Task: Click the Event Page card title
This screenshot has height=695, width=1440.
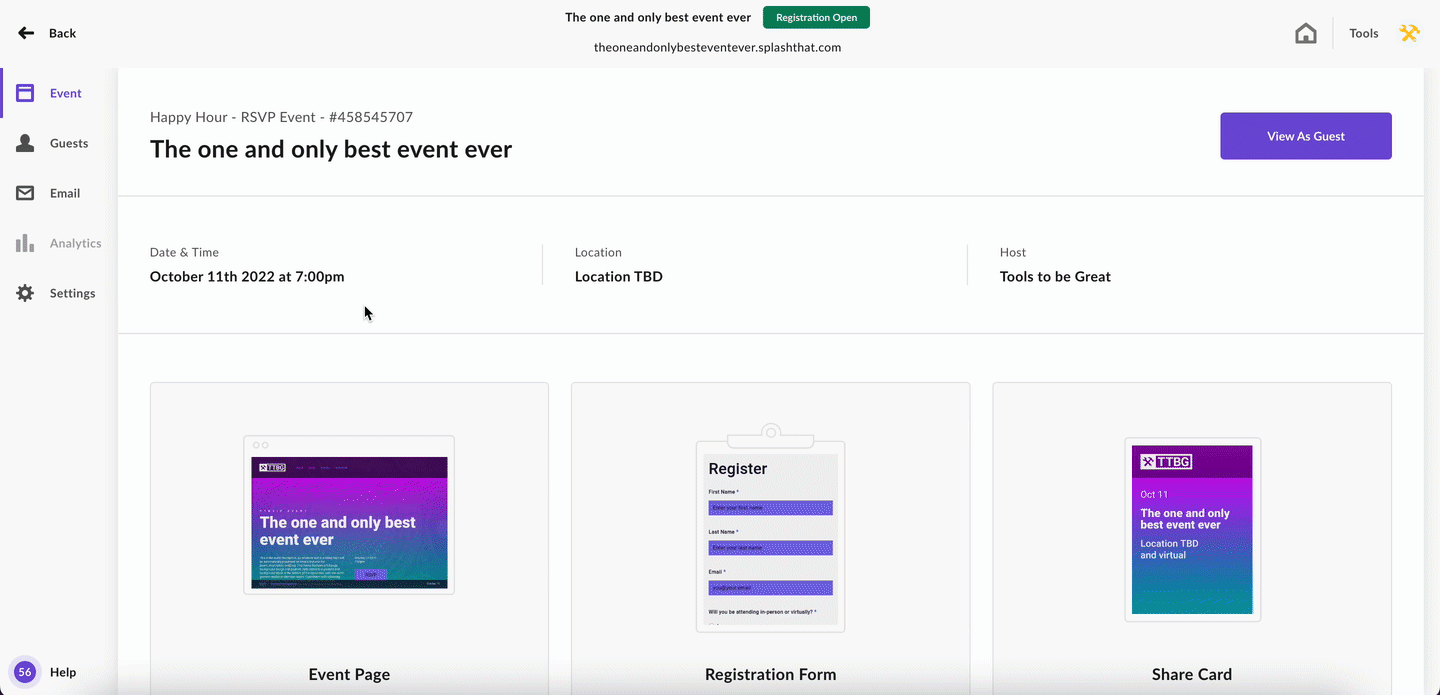Action: coord(349,674)
